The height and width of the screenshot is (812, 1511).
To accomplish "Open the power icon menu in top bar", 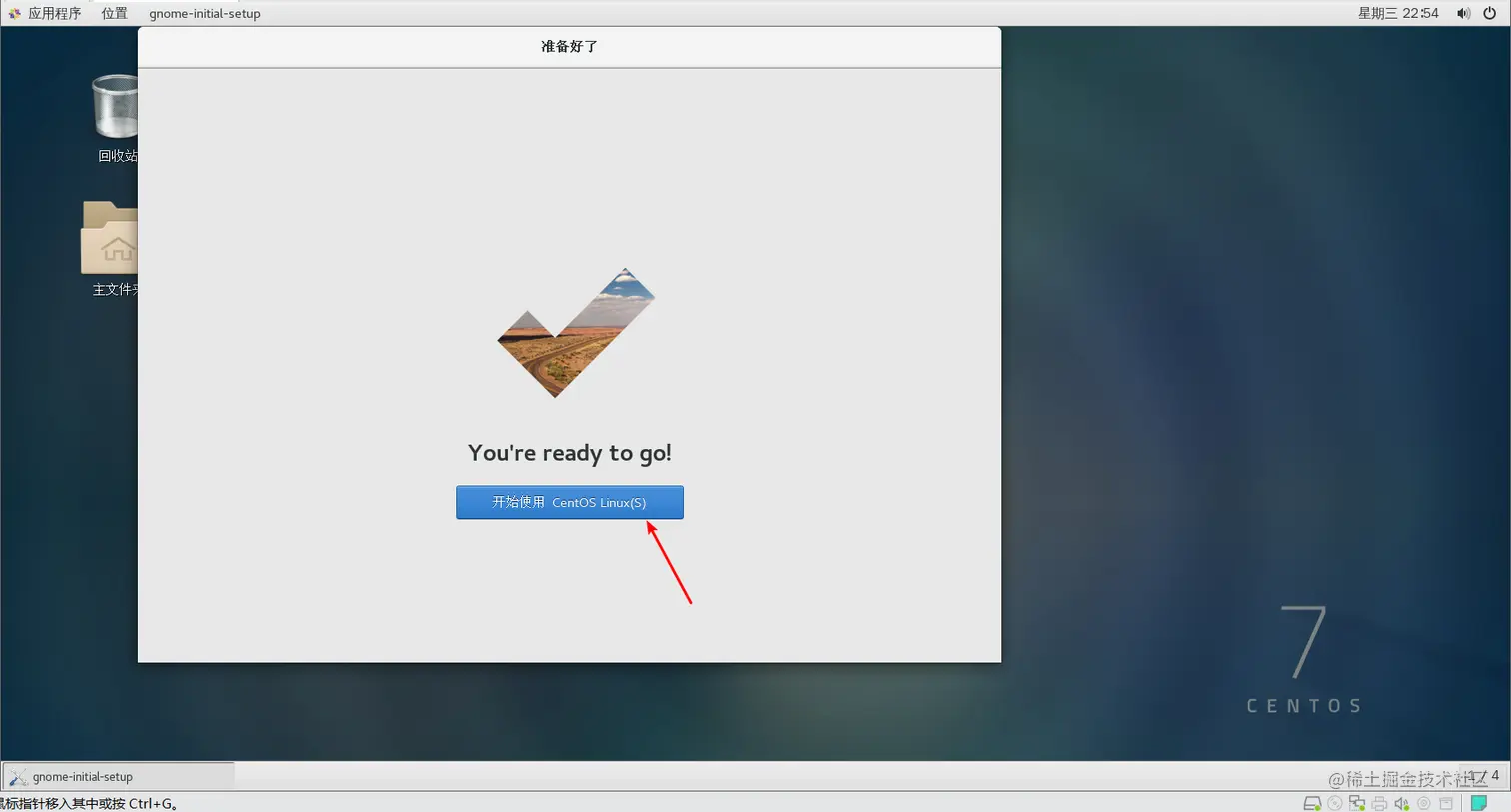I will point(1489,13).
